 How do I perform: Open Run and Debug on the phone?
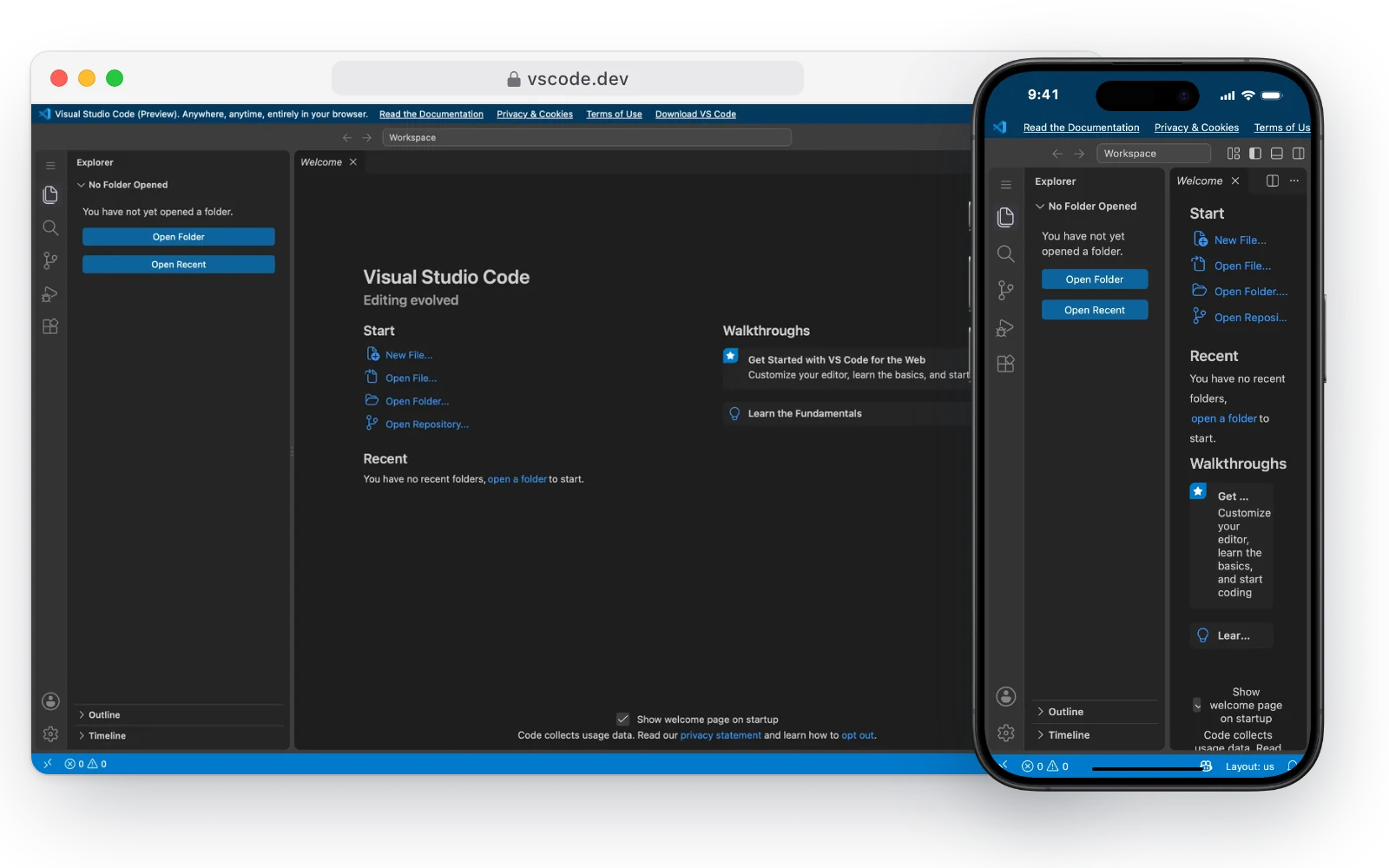[x=1005, y=327]
